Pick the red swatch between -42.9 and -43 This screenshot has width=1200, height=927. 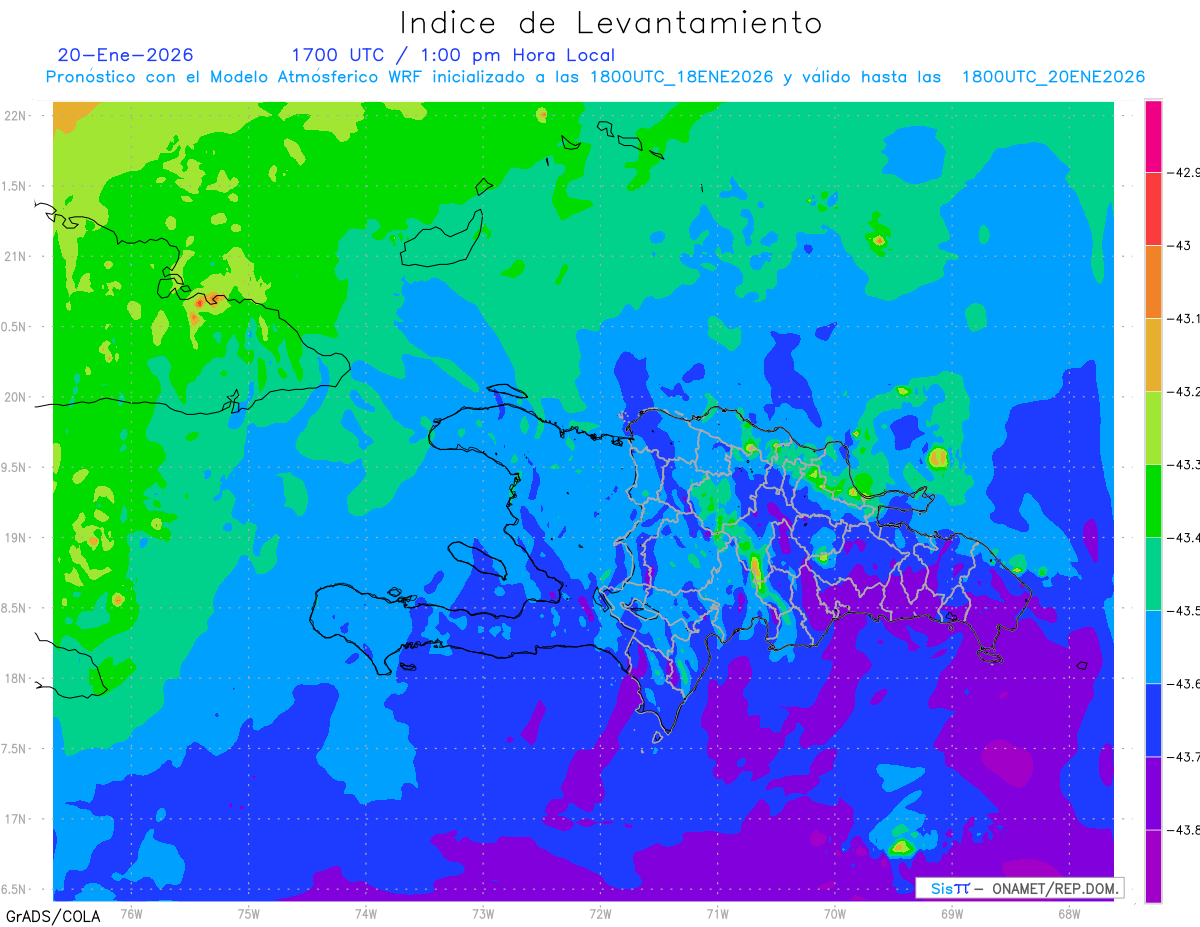click(x=1153, y=209)
